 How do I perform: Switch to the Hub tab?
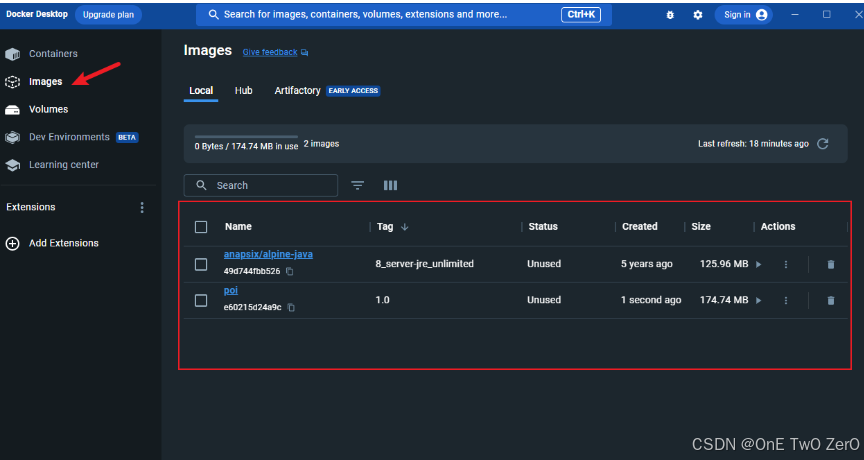pyautogui.click(x=244, y=90)
